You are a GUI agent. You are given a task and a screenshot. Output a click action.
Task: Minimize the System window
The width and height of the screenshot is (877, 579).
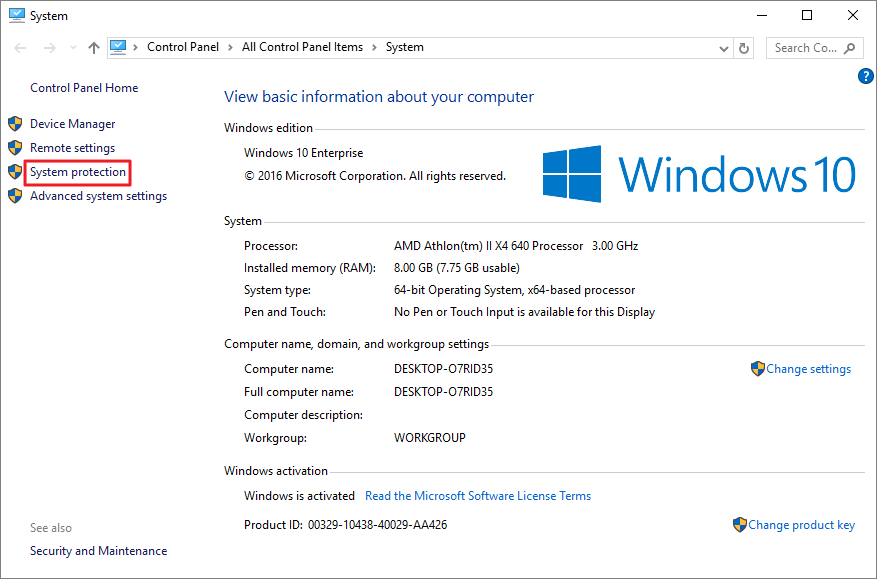click(762, 16)
